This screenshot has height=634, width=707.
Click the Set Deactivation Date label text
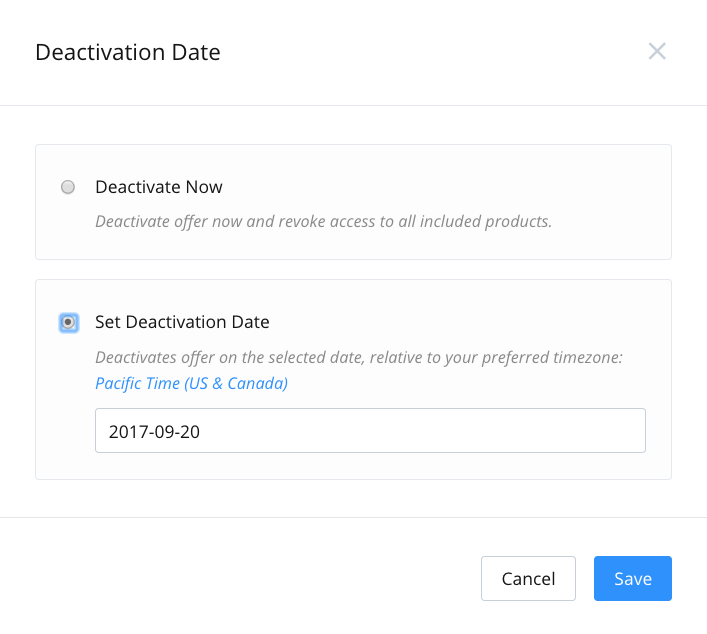(x=182, y=322)
